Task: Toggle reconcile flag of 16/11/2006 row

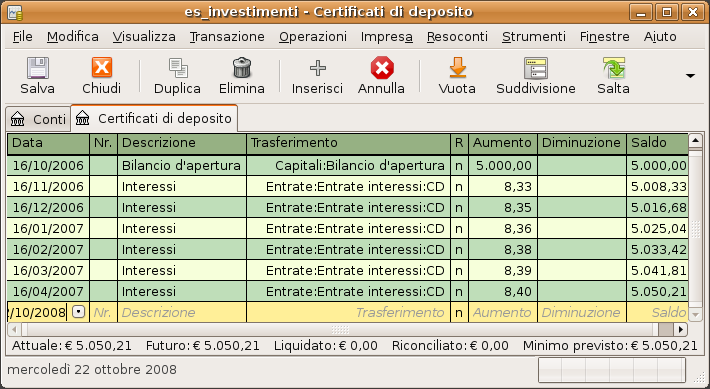Action: point(459,187)
